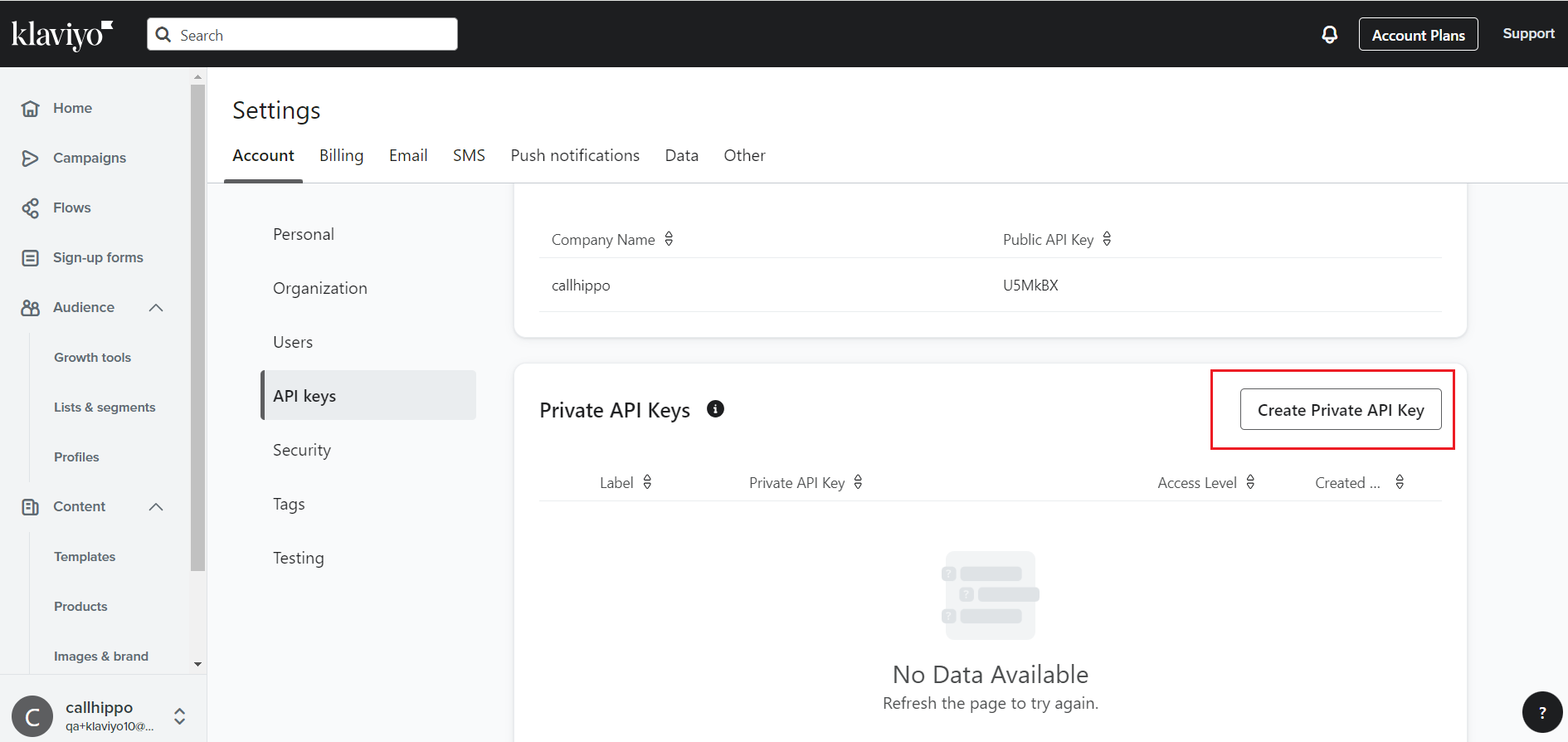Open Users settings section
The height and width of the screenshot is (742, 1568).
point(368,343)
